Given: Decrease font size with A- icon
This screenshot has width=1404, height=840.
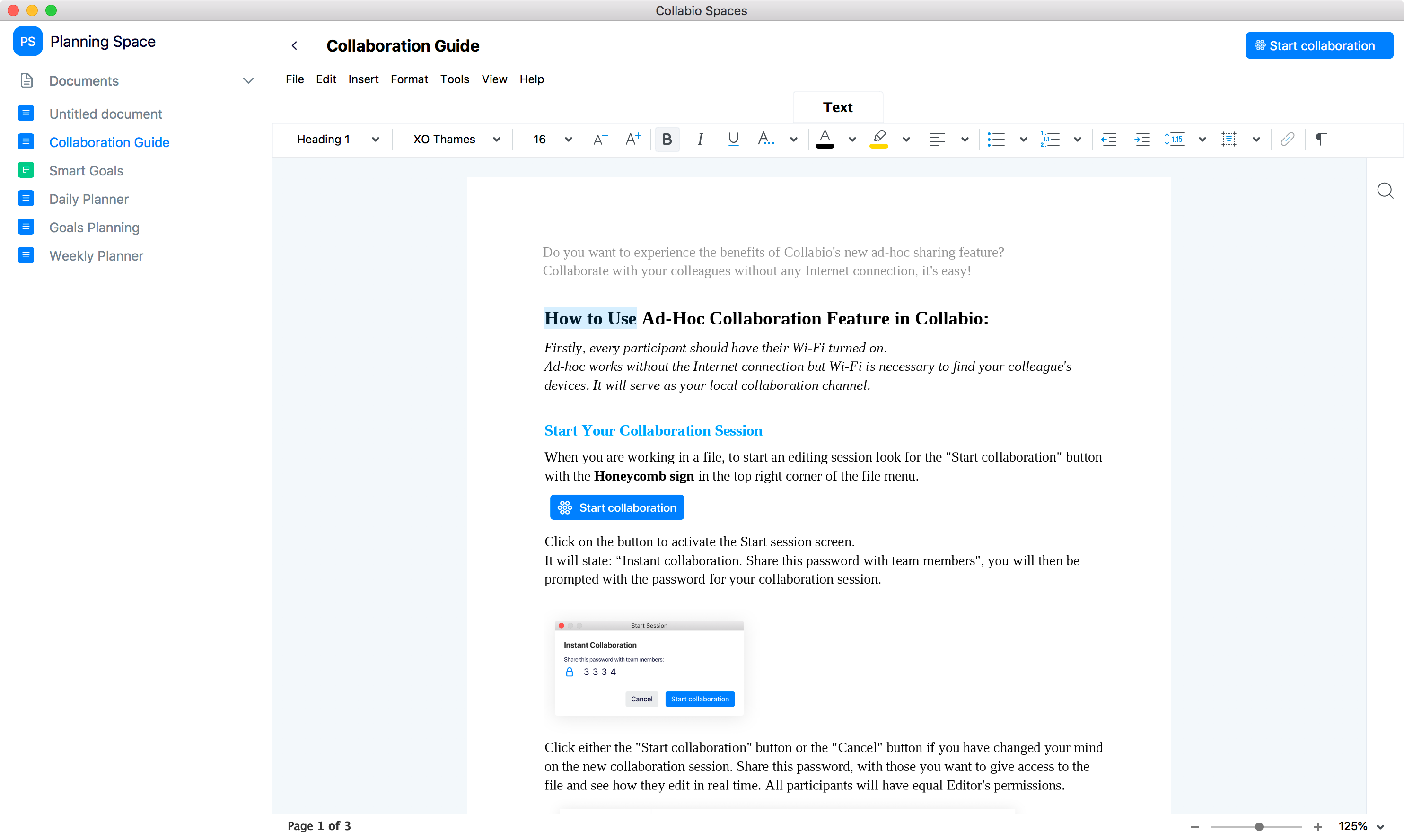Looking at the screenshot, I should tap(600, 139).
